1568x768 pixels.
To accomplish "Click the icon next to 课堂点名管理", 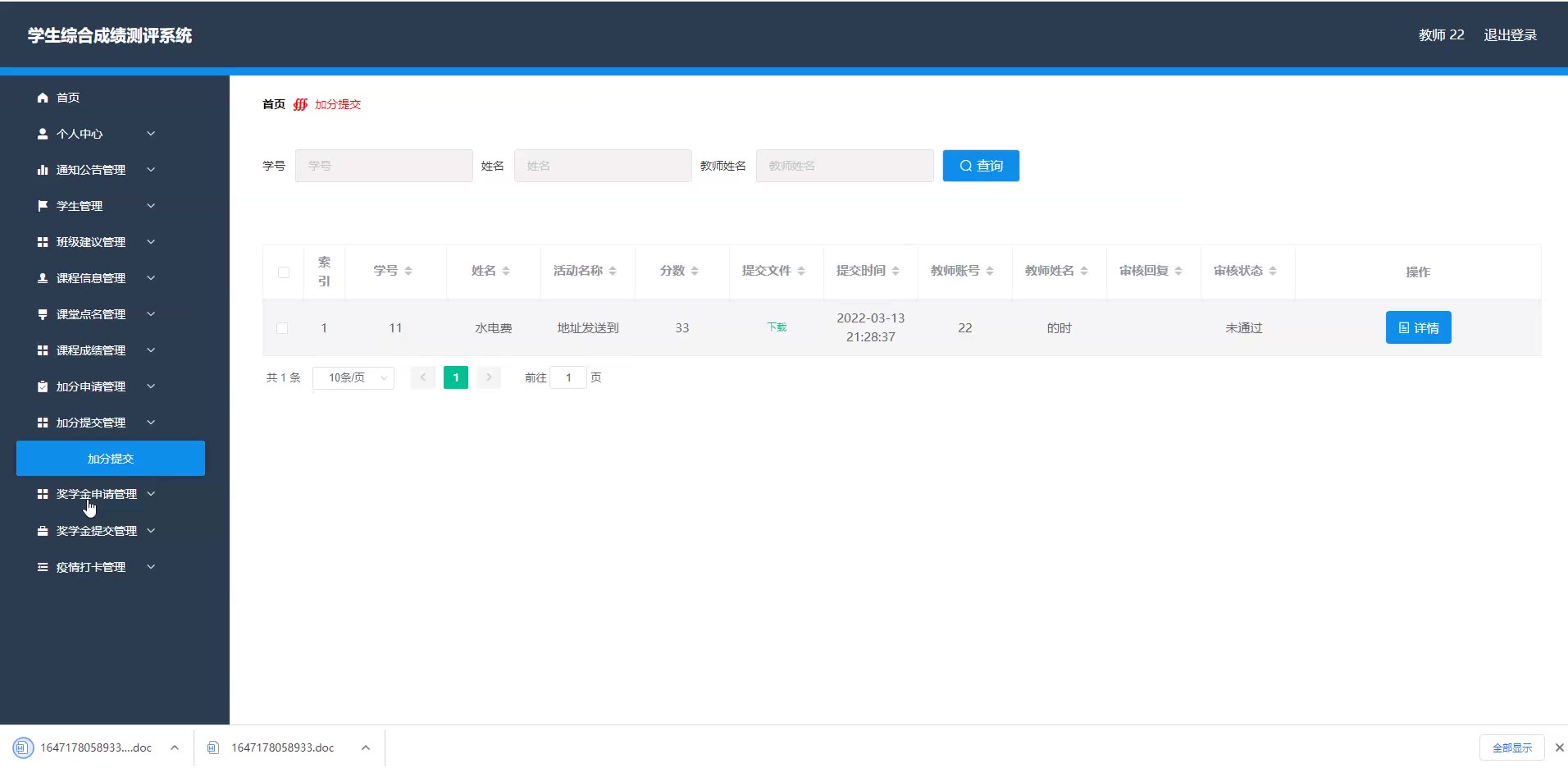I will click(43, 314).
